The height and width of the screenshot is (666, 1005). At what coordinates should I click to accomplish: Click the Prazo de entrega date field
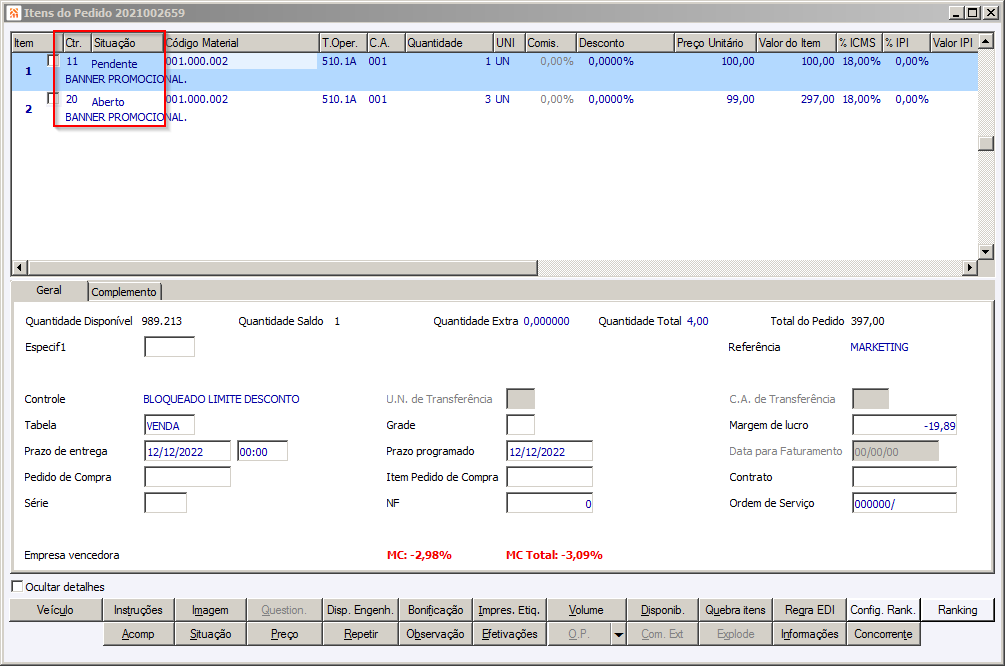pyautogui.click(x=187, y=451)
